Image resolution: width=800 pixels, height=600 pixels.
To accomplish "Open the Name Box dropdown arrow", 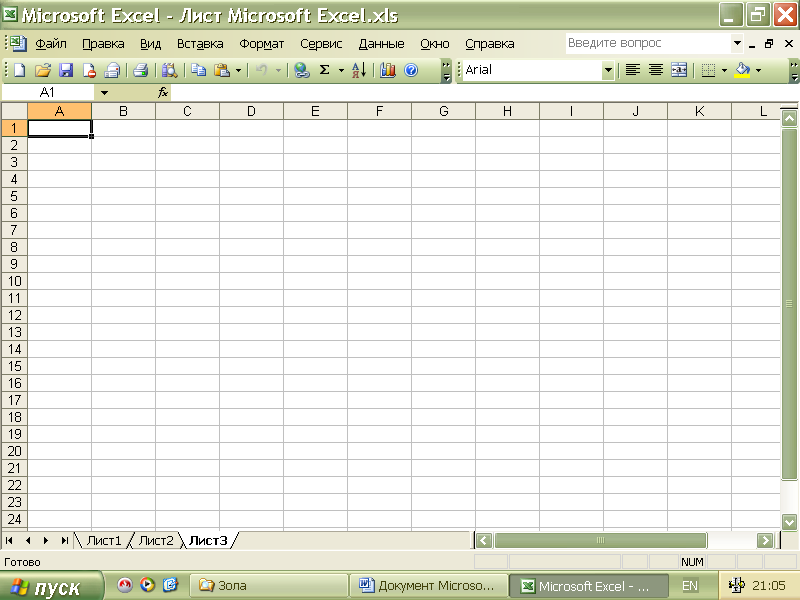I will (x=104, y=93).
